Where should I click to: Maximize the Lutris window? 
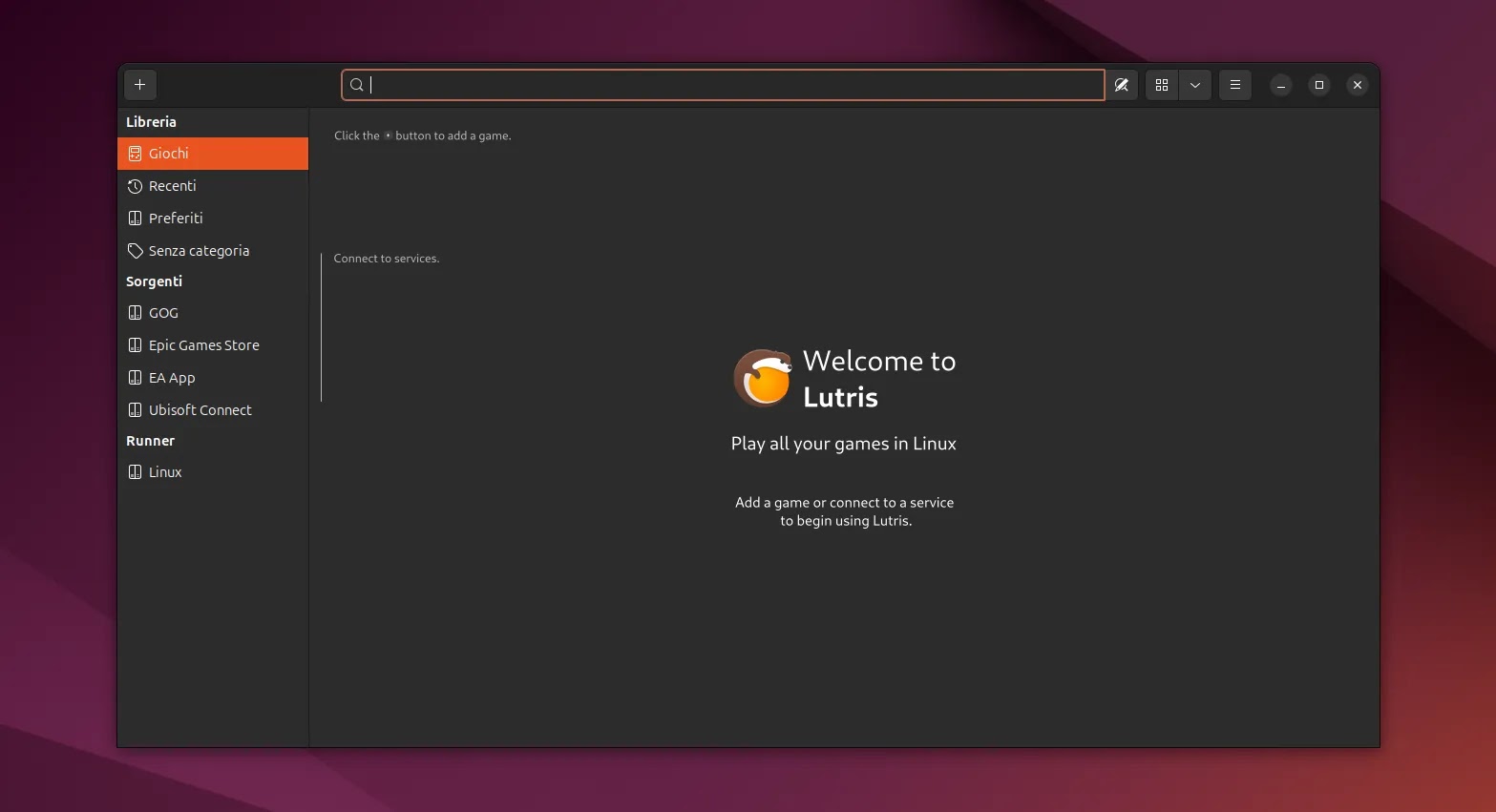(x=1319, y=85)
